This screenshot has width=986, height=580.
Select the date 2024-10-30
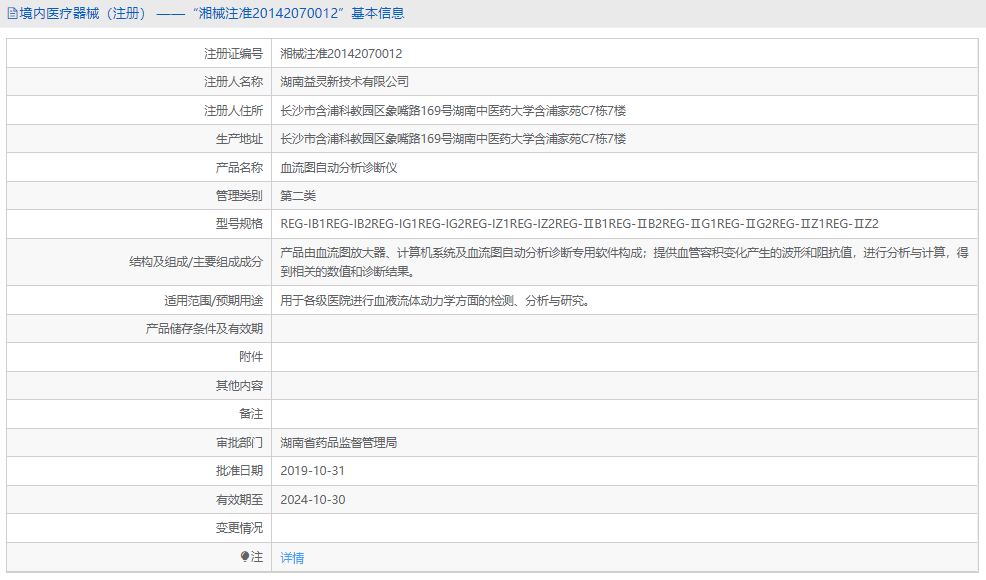point(313,500)
